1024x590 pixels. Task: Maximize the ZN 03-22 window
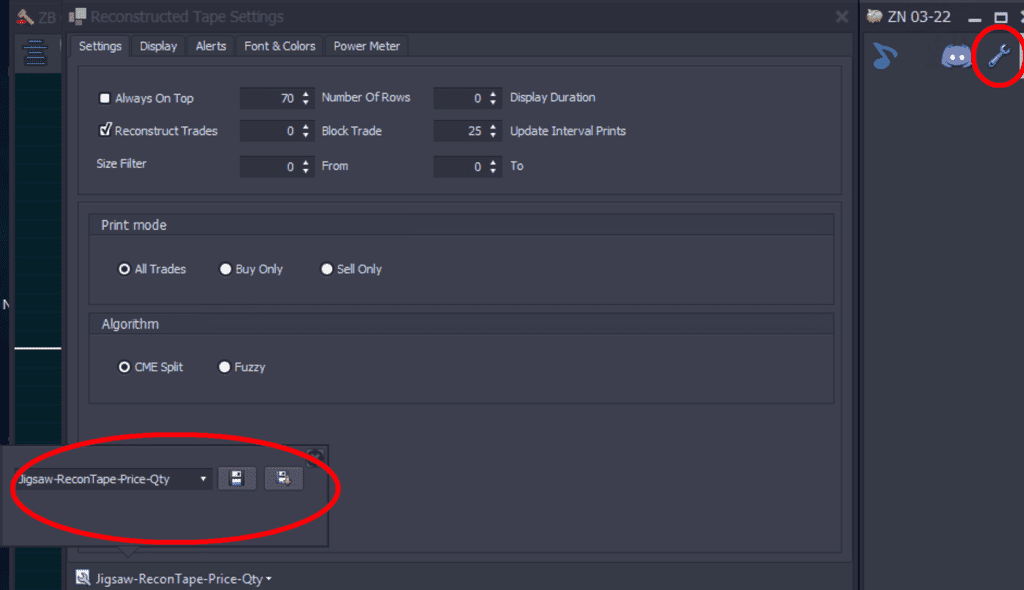pos(1000,18)
